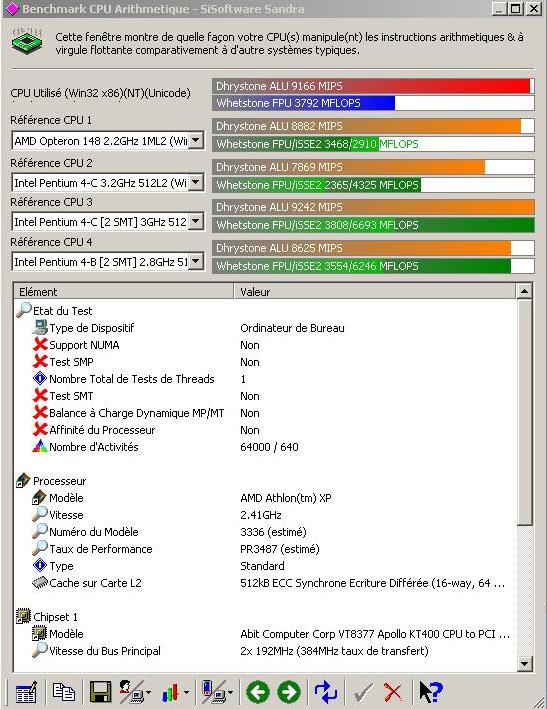547x709 pixels.
Task: Click the floppy disk save icon
Action: (x=100, y=692)
